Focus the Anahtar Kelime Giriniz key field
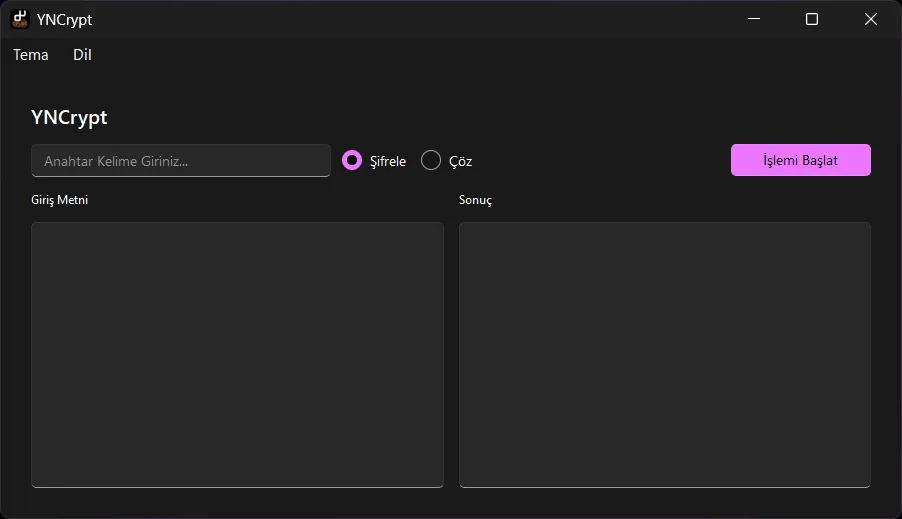The width and height of the screenshot is (902, 519). (x=181, y=161)
